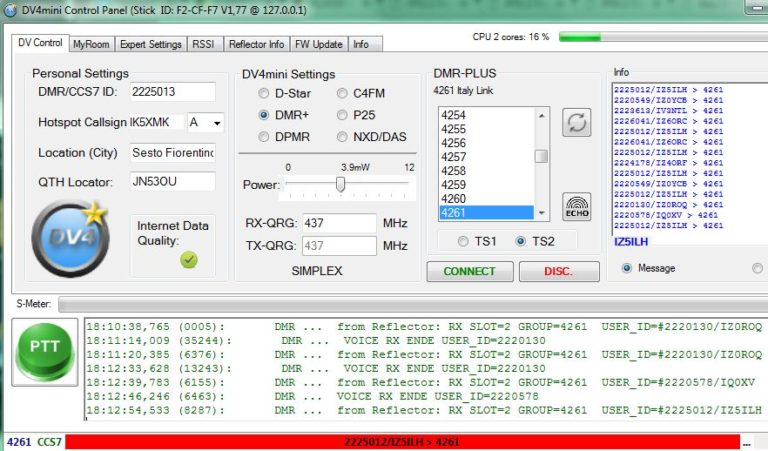Click the 18:12:54,533 log line
Image resolution: width=768 pixels, height=451 pixels.
click(x=424, y=410)
